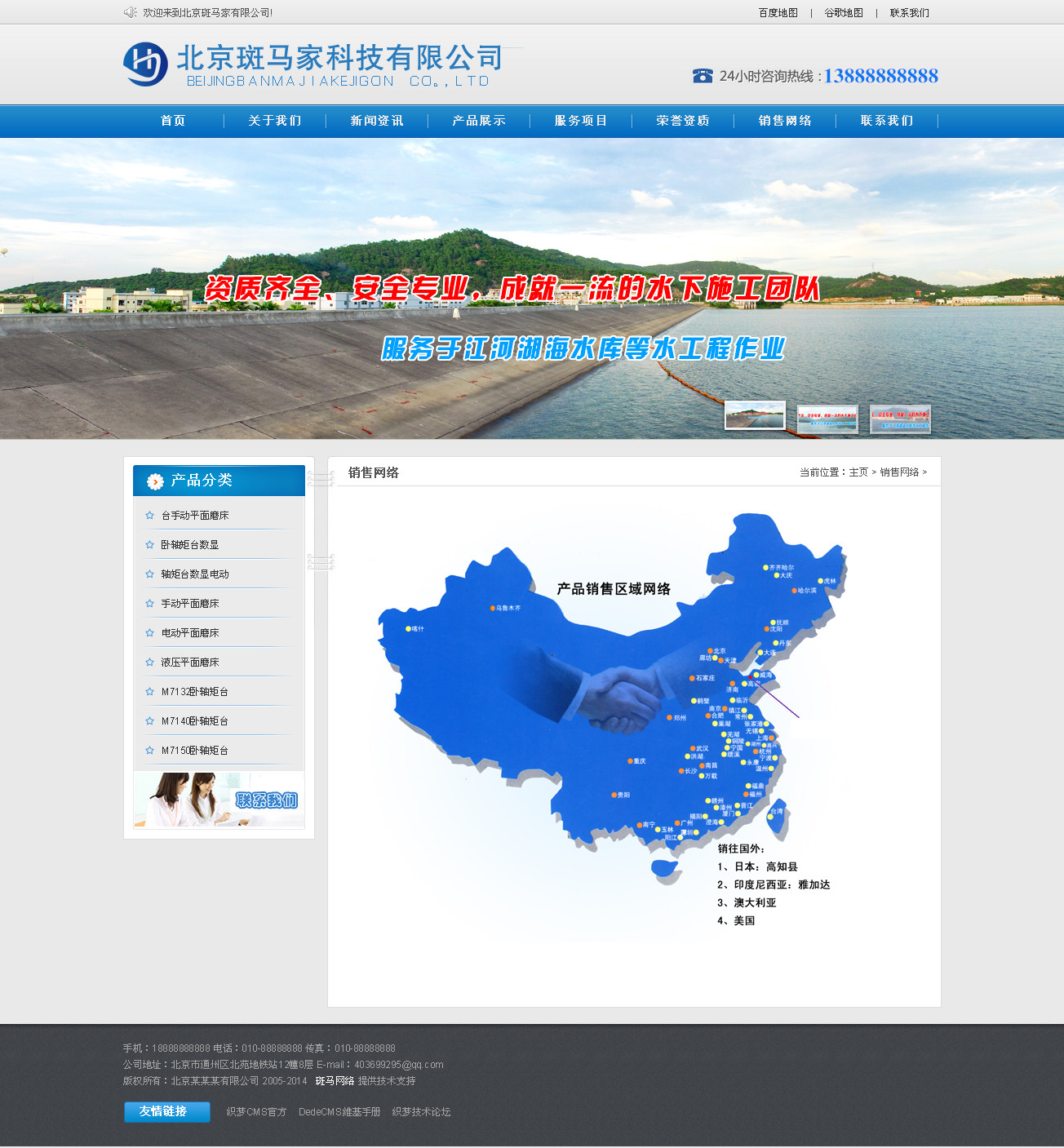Viewport: 1064px width, 1148px height.
Task: Click the company logo icon in header
Action: [146, 64]
